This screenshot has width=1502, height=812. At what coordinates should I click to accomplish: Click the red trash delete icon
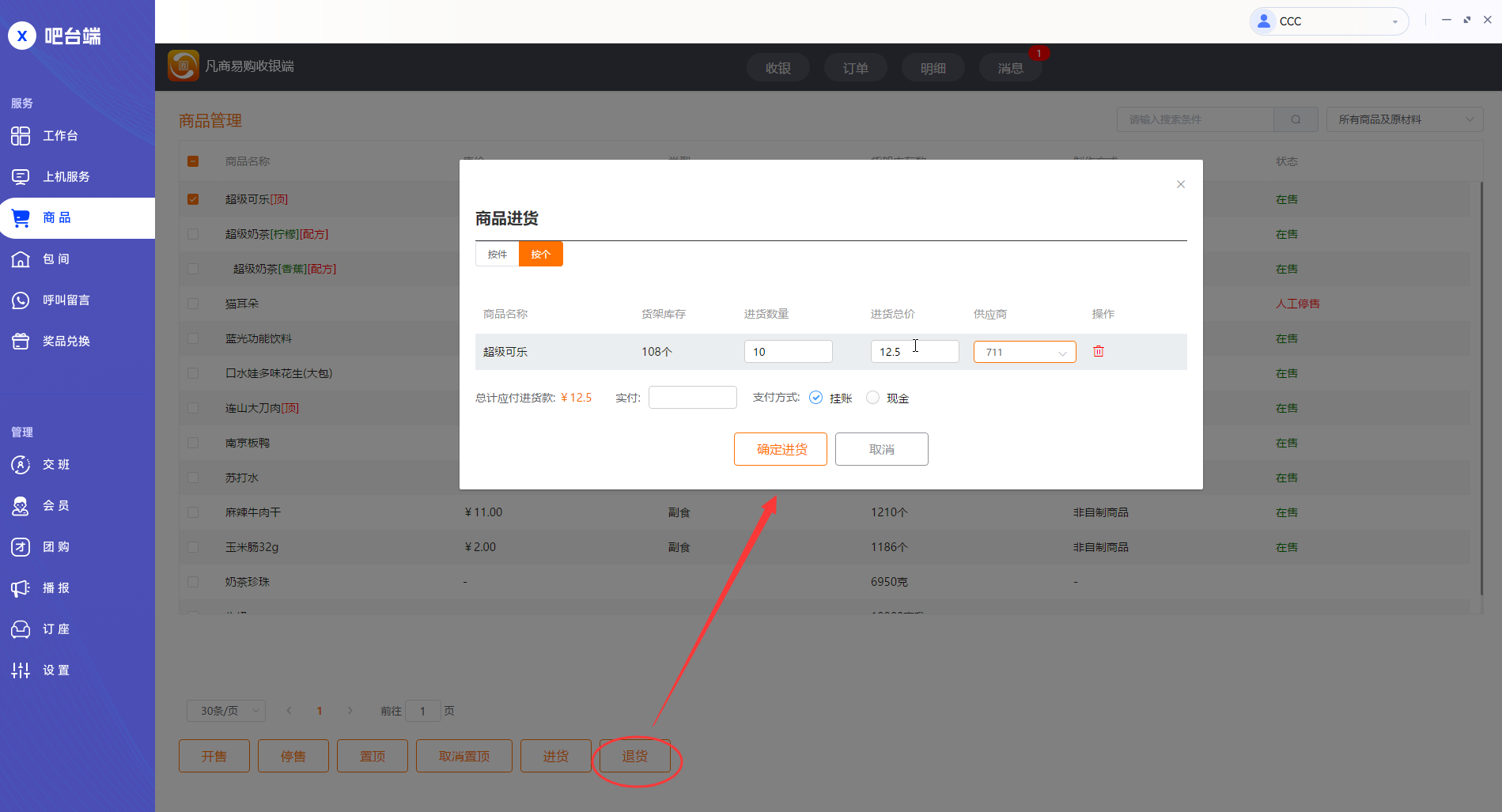point(1098,351)
